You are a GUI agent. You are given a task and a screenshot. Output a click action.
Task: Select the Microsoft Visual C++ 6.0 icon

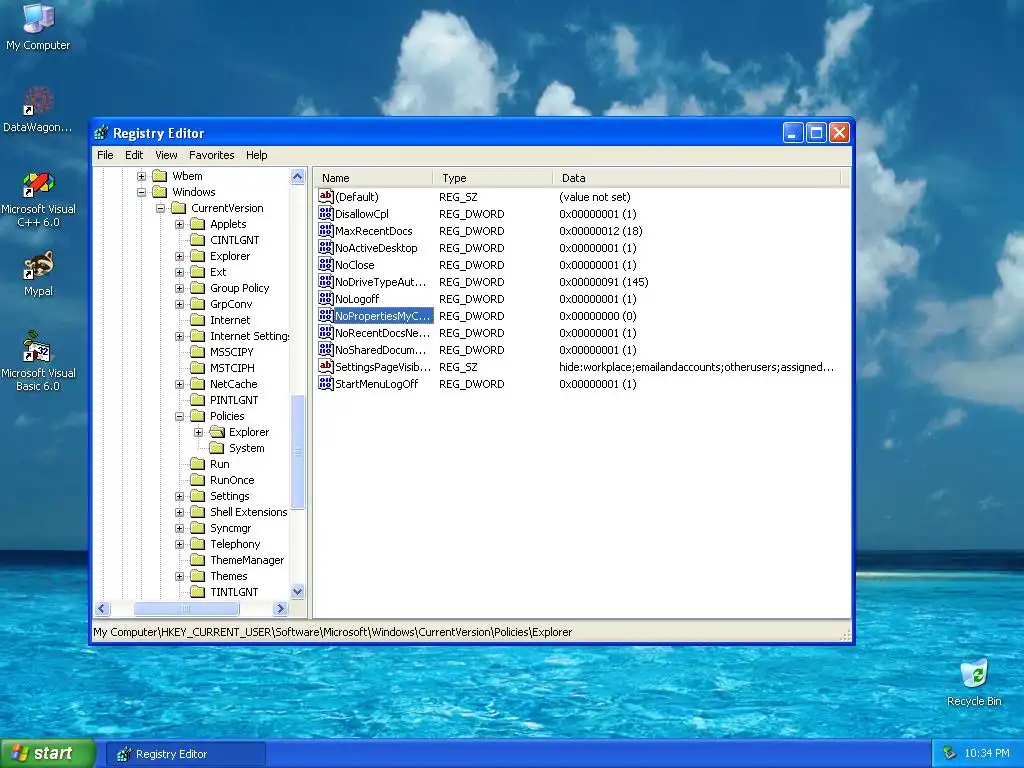(38, 184)
